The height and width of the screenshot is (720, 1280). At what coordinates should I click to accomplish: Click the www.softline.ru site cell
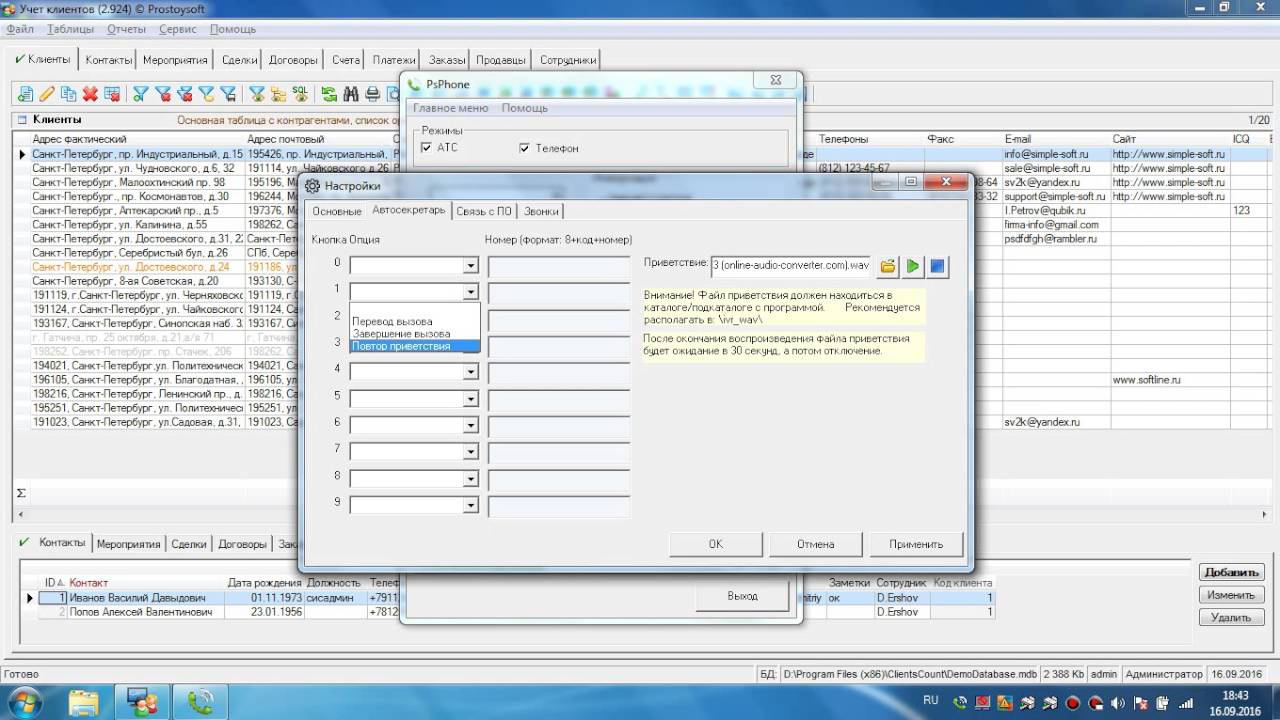point(1169,380)
